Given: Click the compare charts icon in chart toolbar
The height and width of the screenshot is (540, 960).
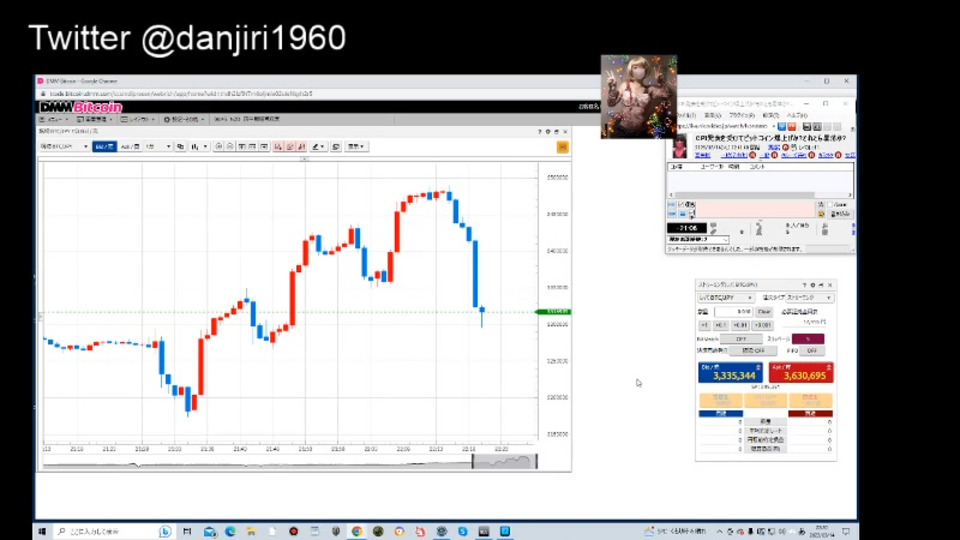Looking at the screenshot, I should [x=180, y=147].
